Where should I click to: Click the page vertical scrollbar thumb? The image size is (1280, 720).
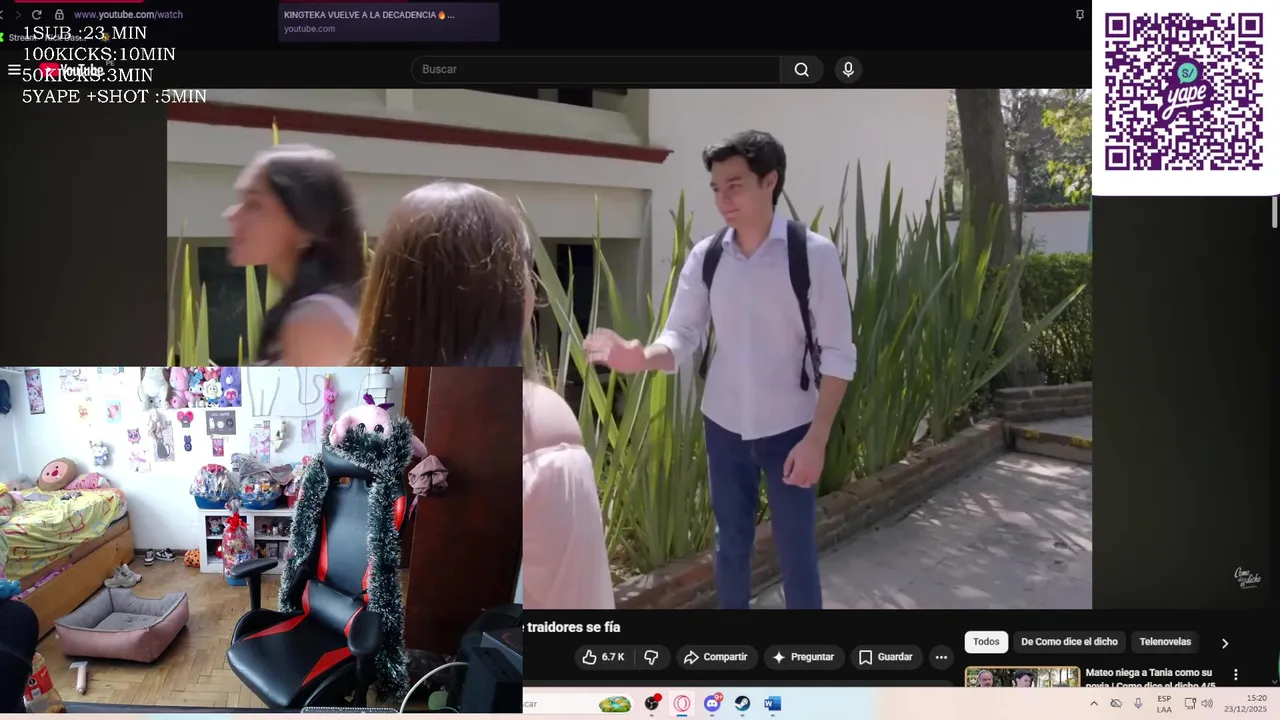pyautogui.click(x=1275, y=212)
